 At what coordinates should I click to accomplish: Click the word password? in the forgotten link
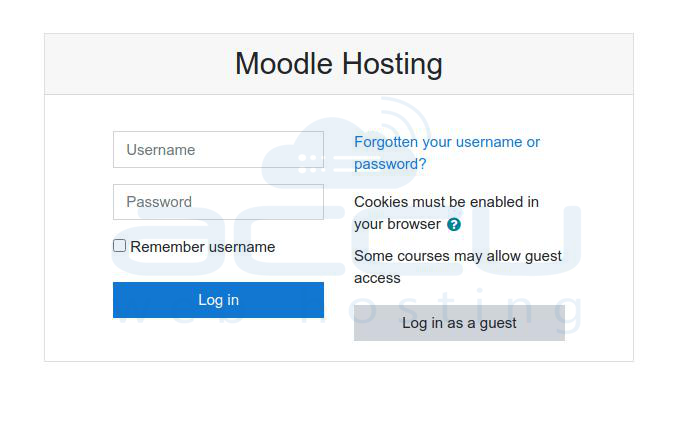(390, 164)
